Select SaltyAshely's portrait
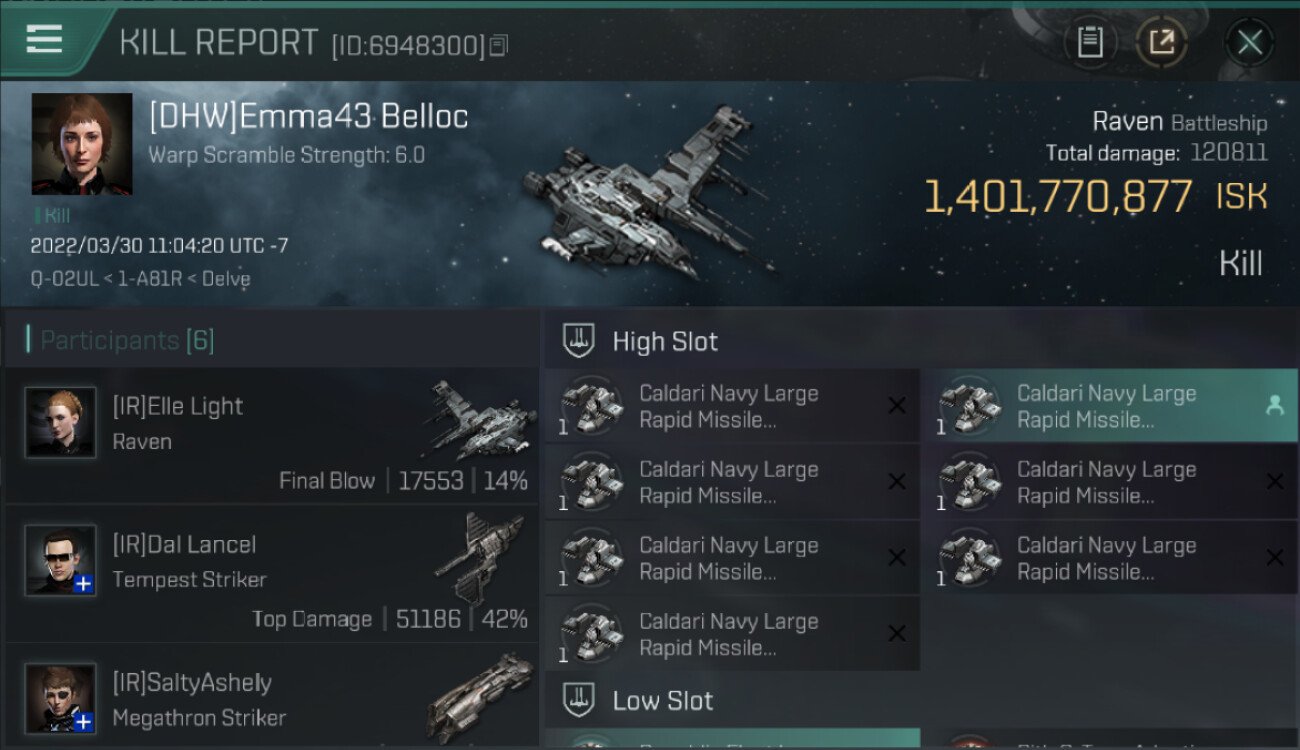 pyautogui.click(x=61, y=698)
